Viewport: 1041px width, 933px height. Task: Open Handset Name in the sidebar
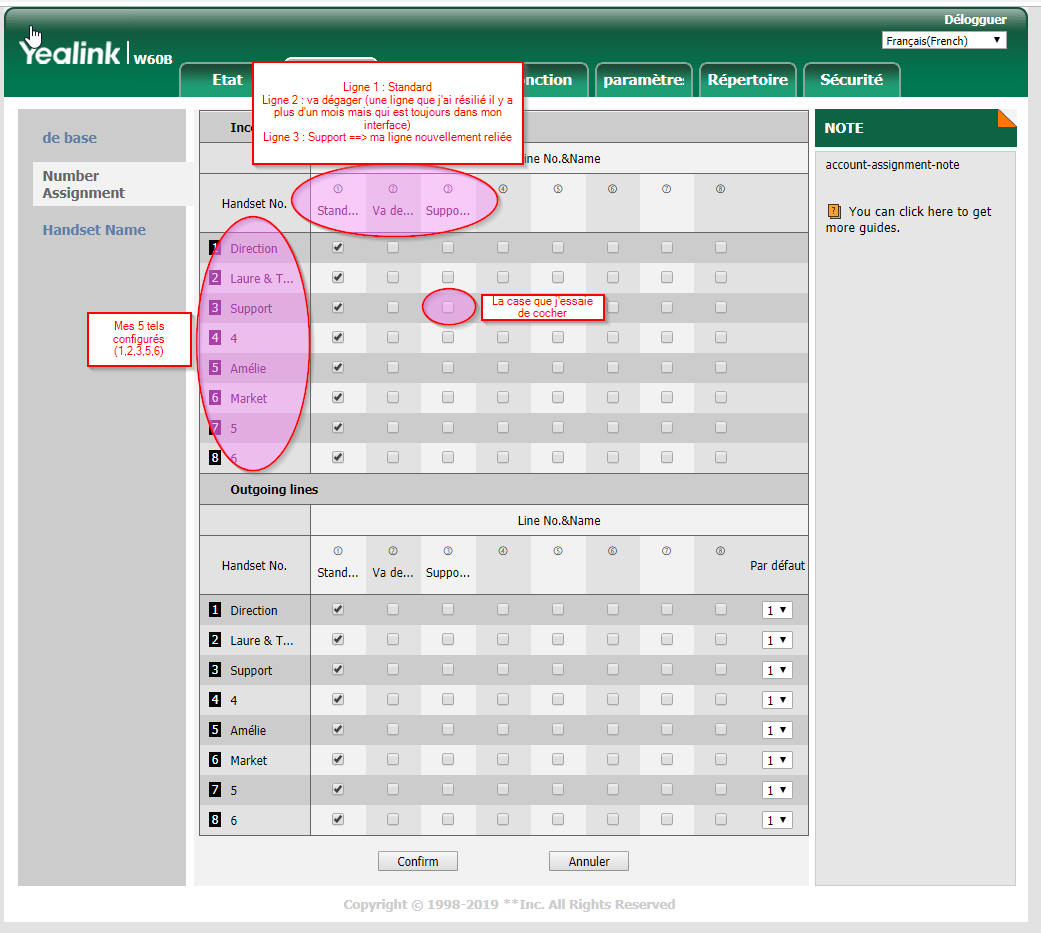click(94, 230)
